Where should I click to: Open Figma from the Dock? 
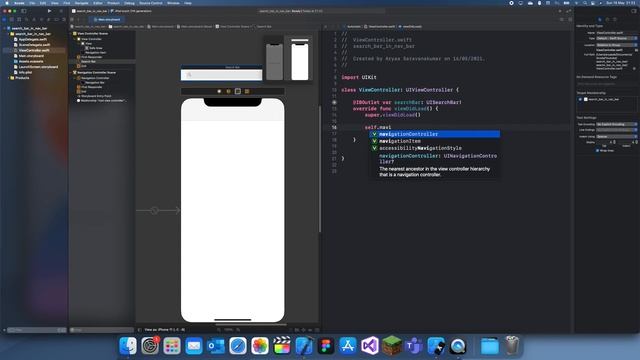click(326, 346)
